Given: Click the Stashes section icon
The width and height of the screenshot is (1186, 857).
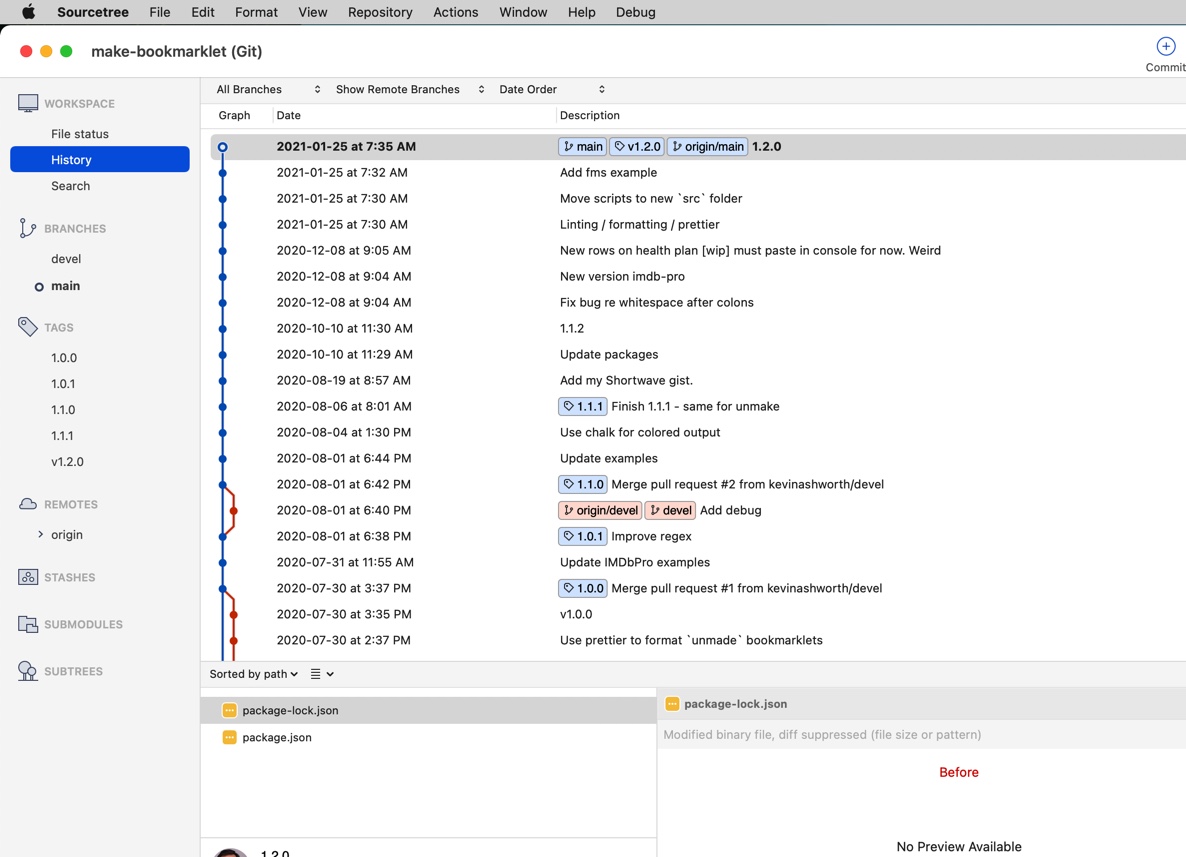Looking at the screenshot, I should tap(26, 576).
